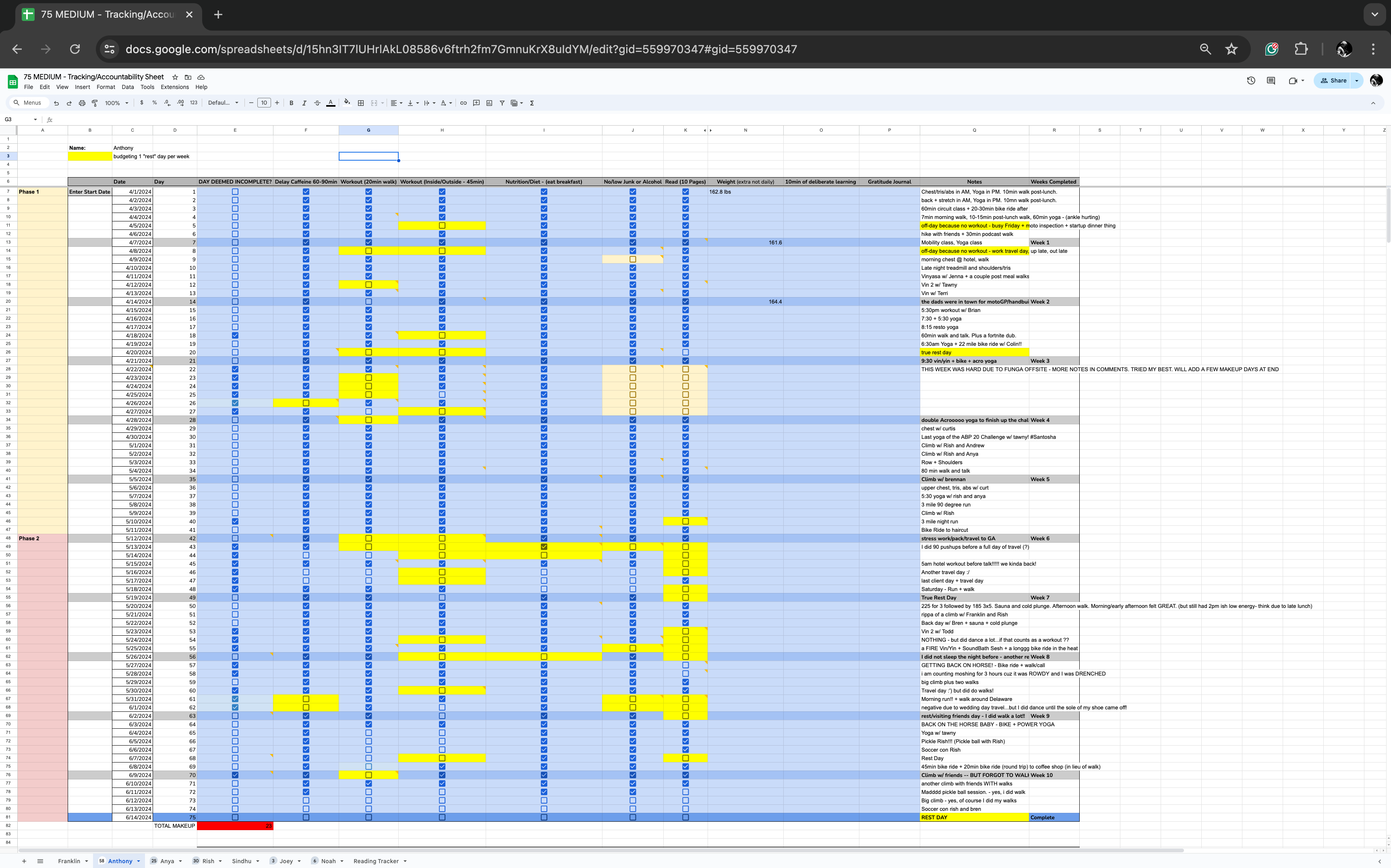Open the zoom 100% dropdown
The image size is (1391, 868).
pyautogui.click(x=116, y=103)
